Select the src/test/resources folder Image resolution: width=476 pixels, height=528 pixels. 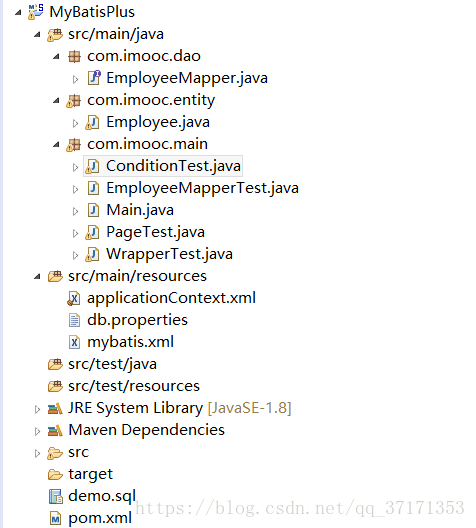tap(134, 386)
